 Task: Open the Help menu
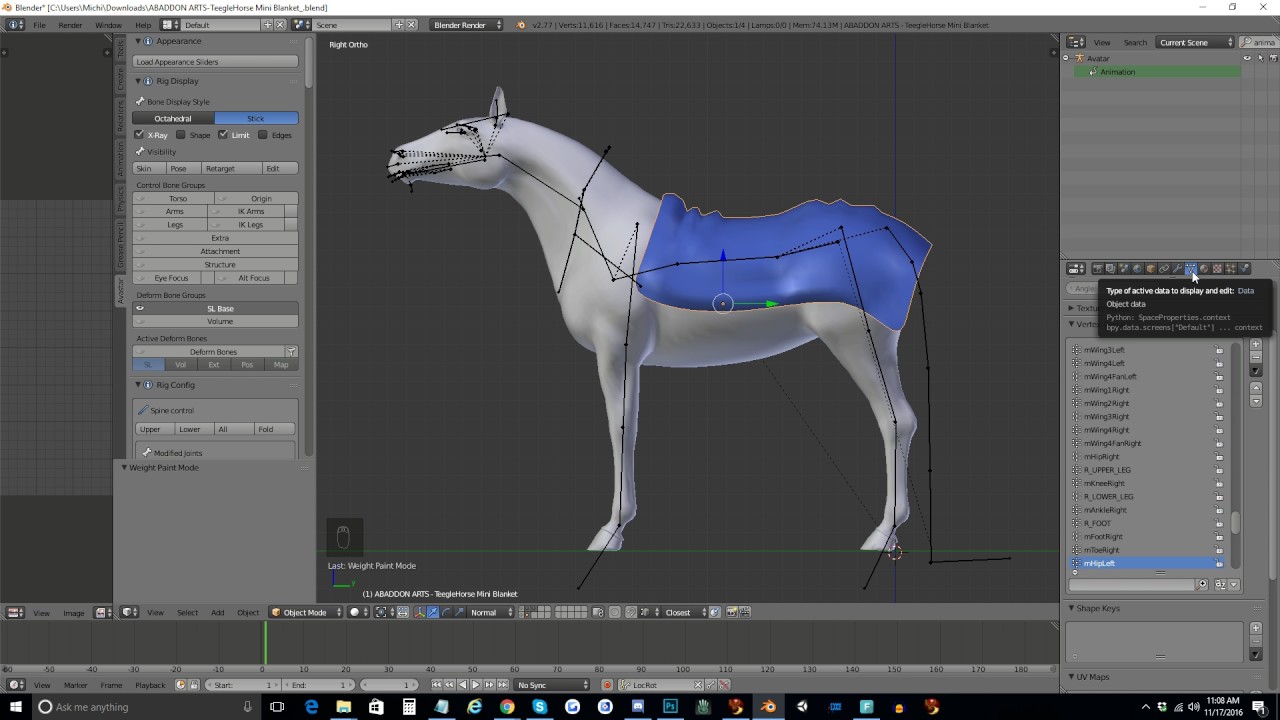tap(143, 24)
